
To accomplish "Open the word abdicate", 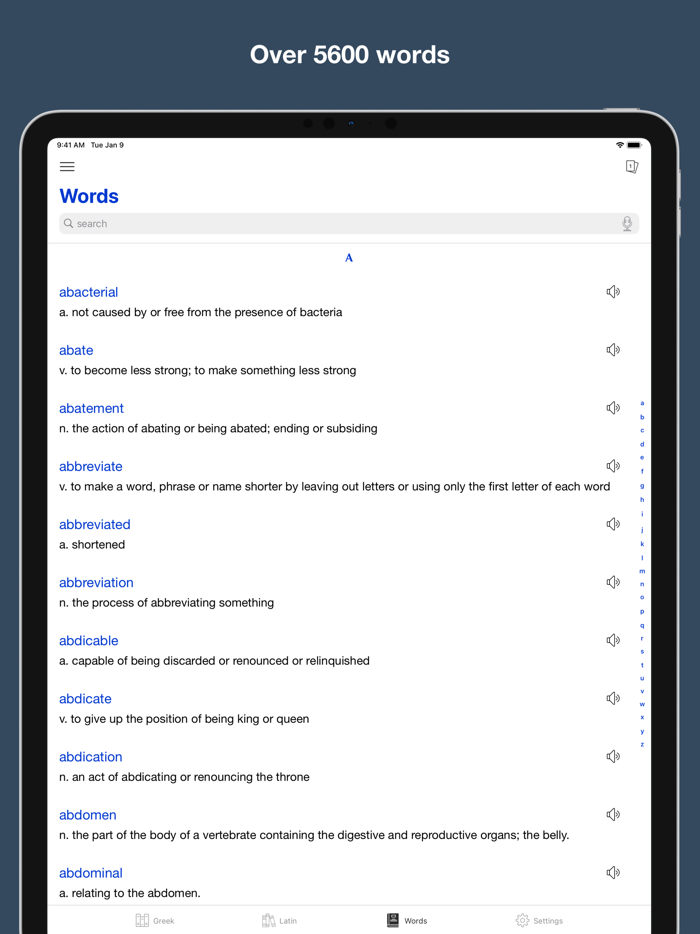I will tap(85, 699).
